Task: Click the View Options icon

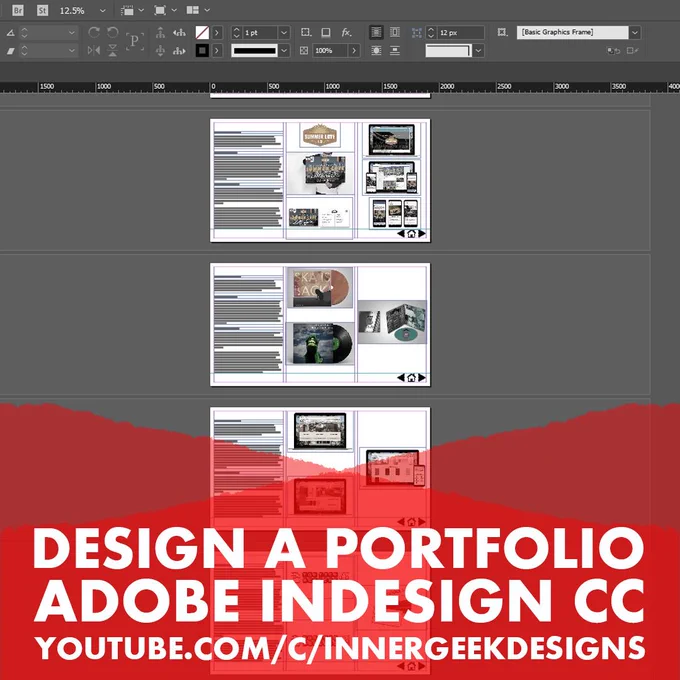Action: tap(127, 10)
